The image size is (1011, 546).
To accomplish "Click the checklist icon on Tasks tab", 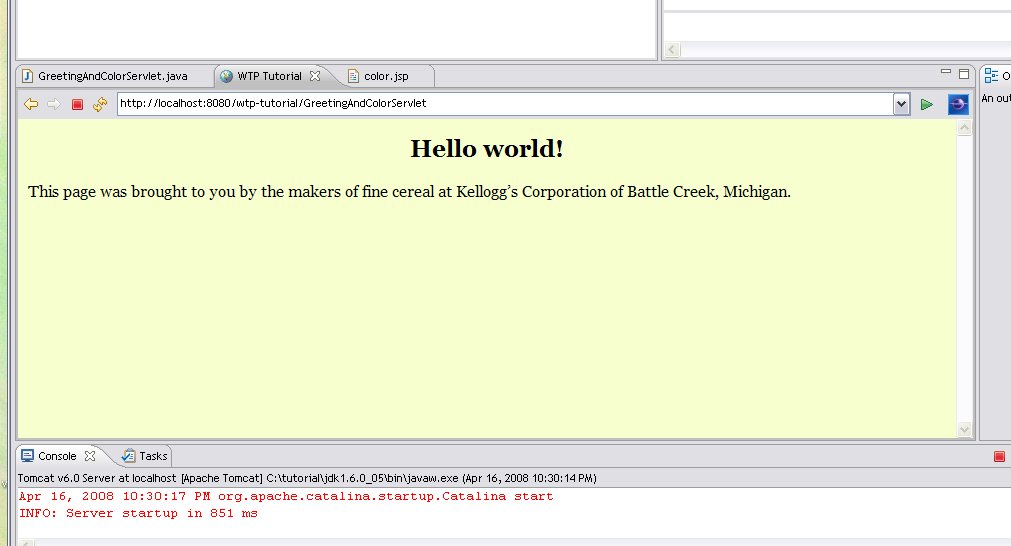I will [128, 456].
